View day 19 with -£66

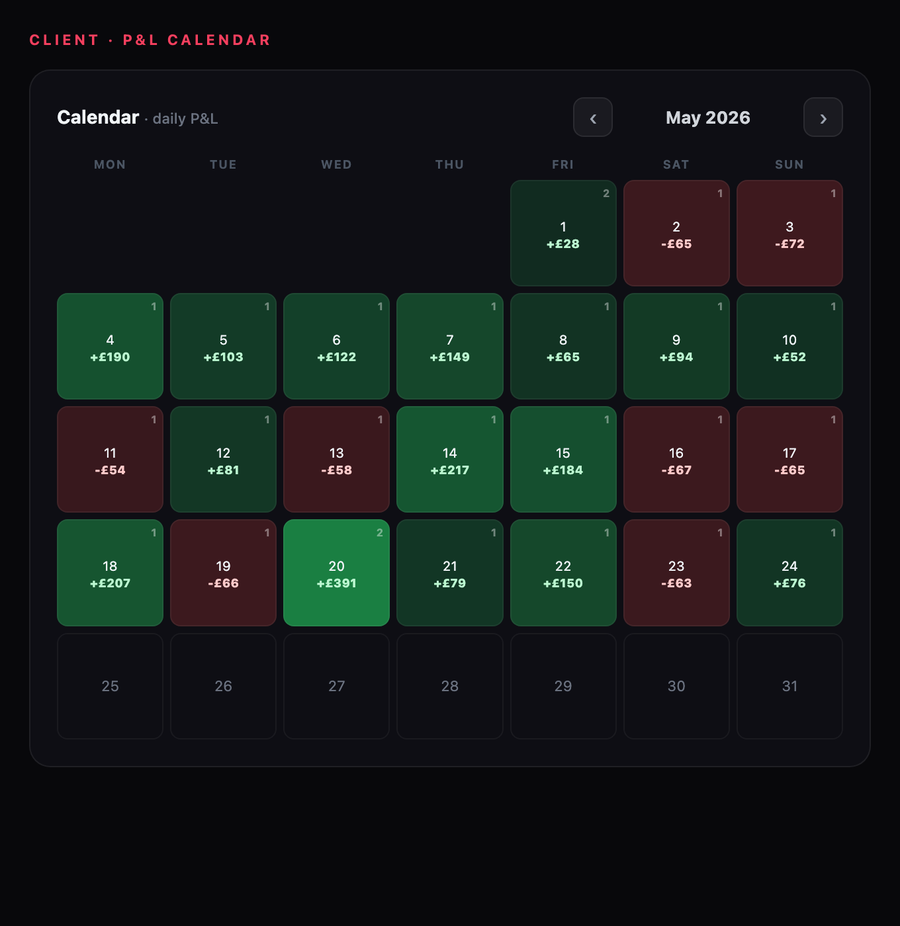point(223,573)
